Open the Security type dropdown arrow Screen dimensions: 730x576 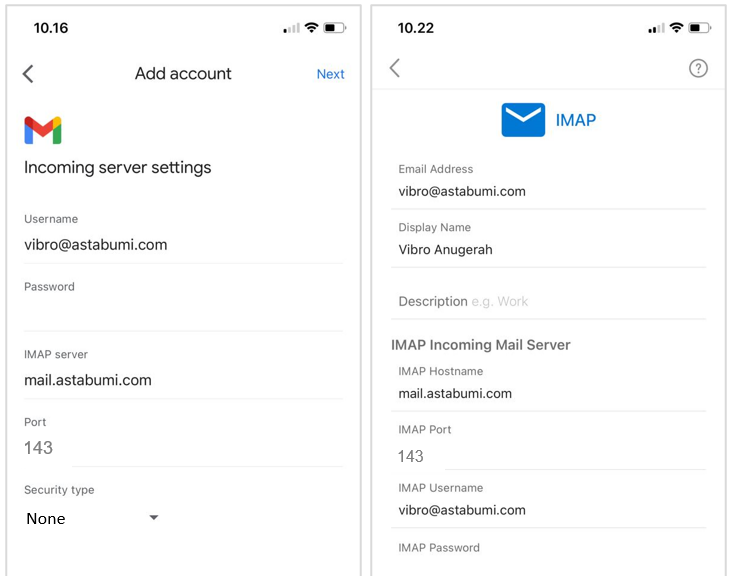click(153, 518)
